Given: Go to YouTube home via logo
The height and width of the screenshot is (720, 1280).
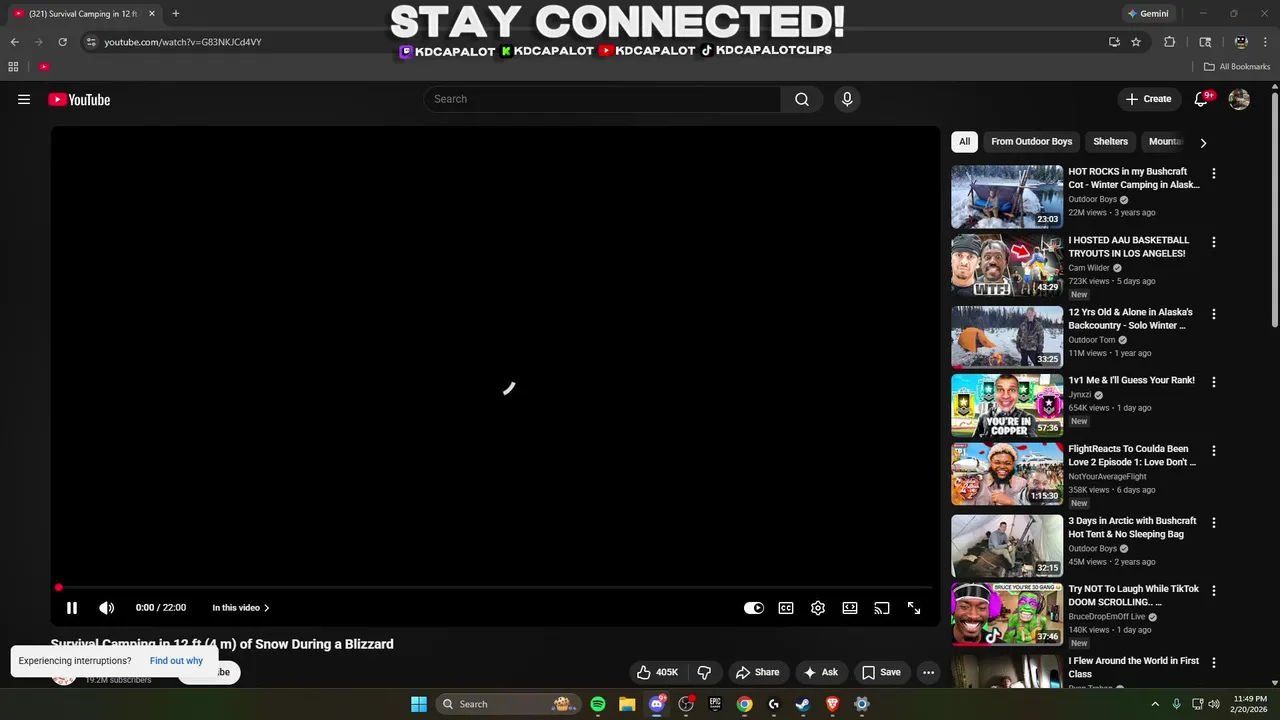Looking at the screenshot, I should tap(79, 99).
